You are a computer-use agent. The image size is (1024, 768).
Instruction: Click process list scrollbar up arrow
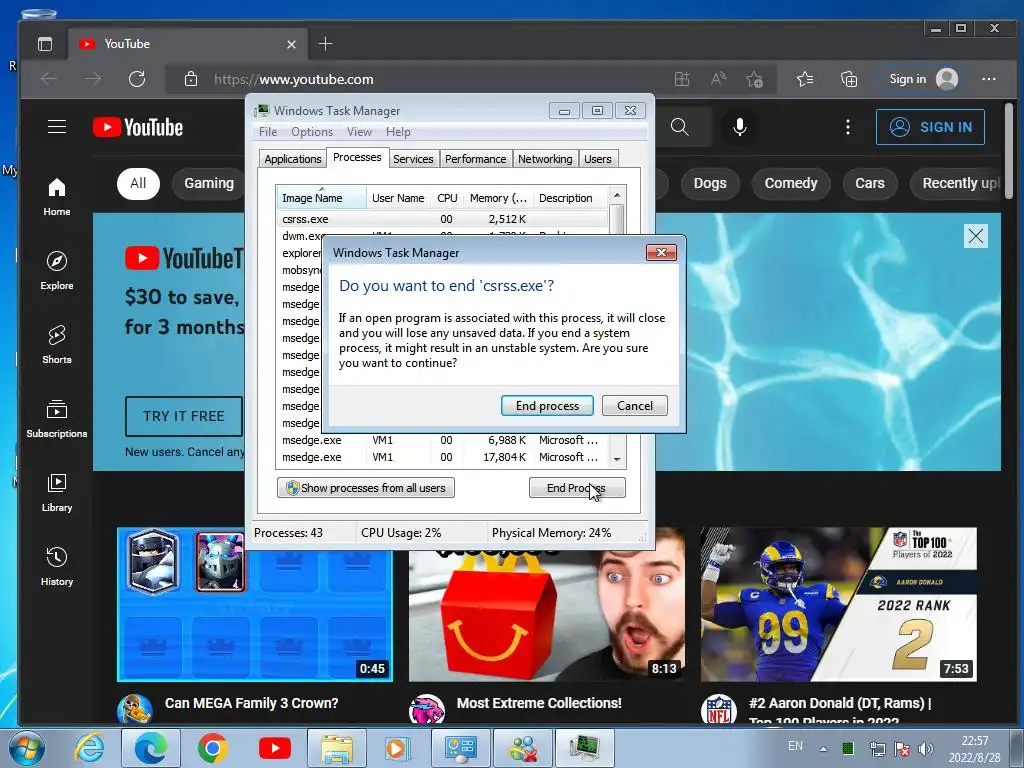coord(617,196)
